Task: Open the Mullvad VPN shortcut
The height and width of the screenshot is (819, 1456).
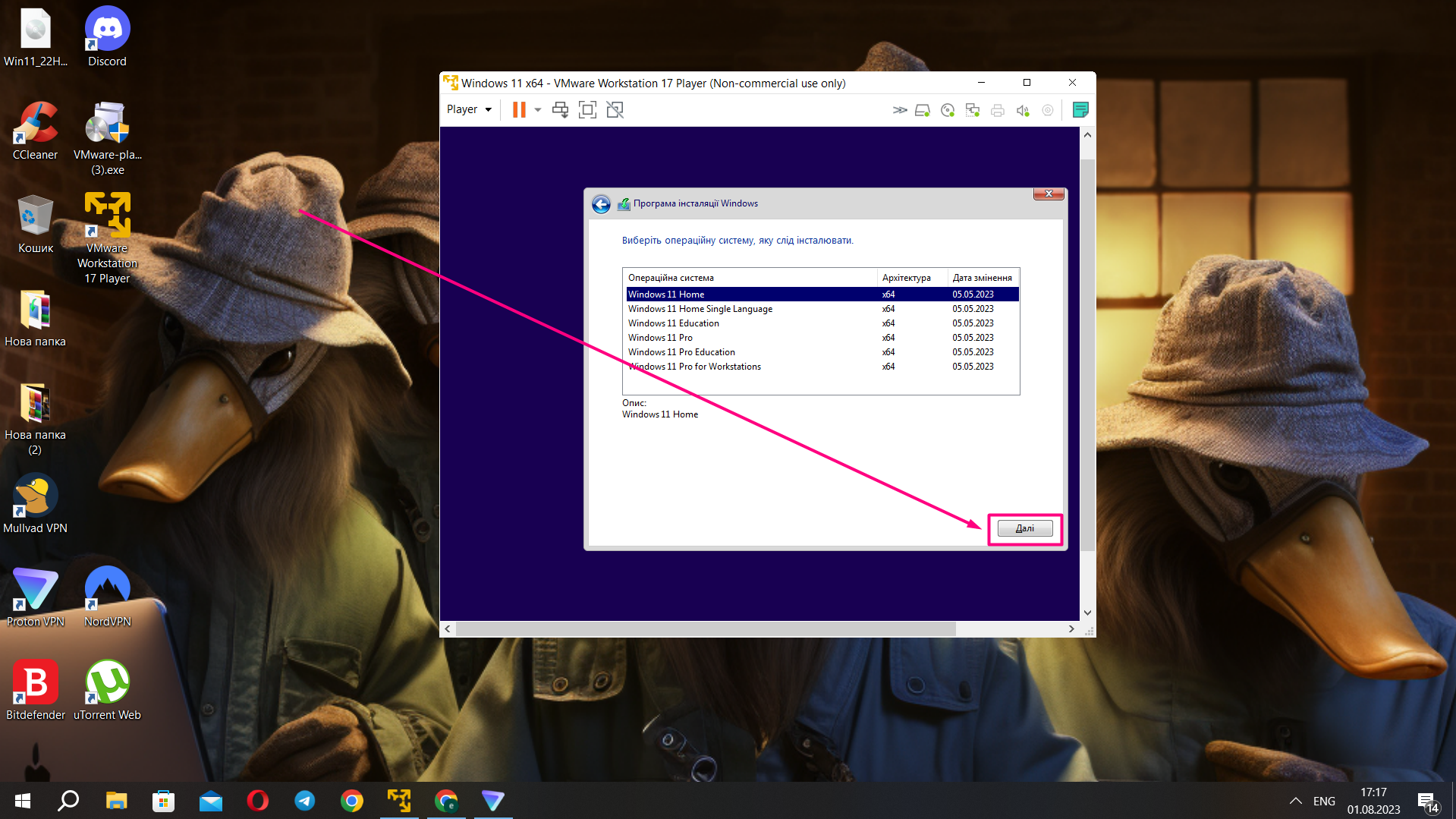Action: pos(35,503)
